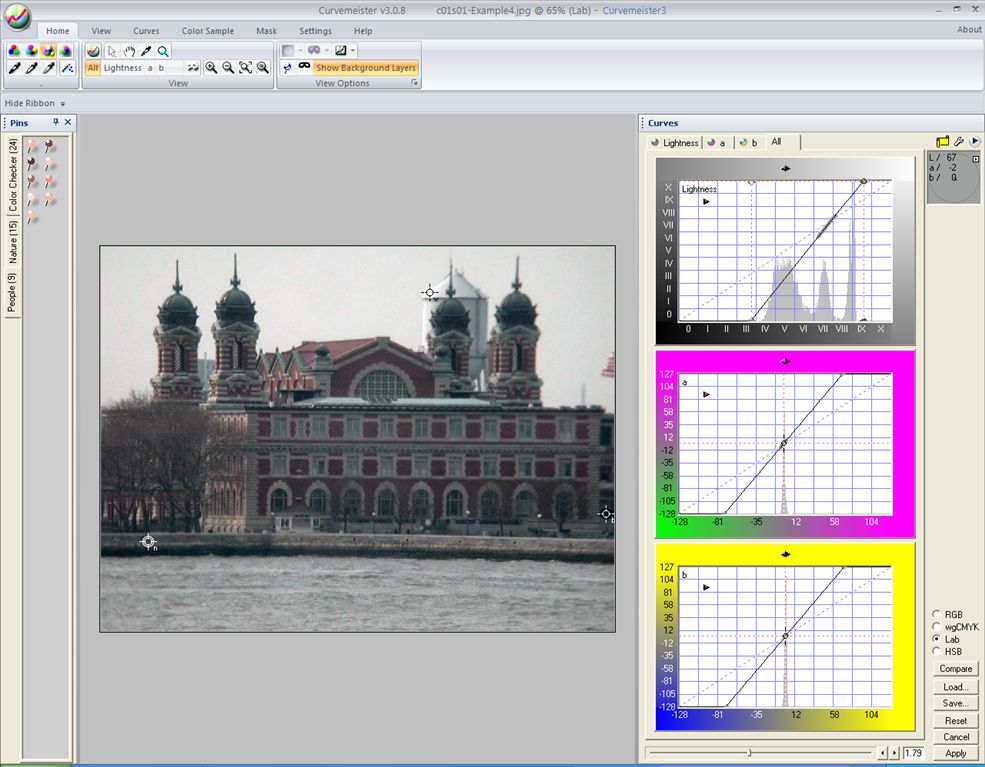The width and height of the screenshot is (985, 767).
Task: Click the slider thumb below the curves
Action: (x=749, y=752)
